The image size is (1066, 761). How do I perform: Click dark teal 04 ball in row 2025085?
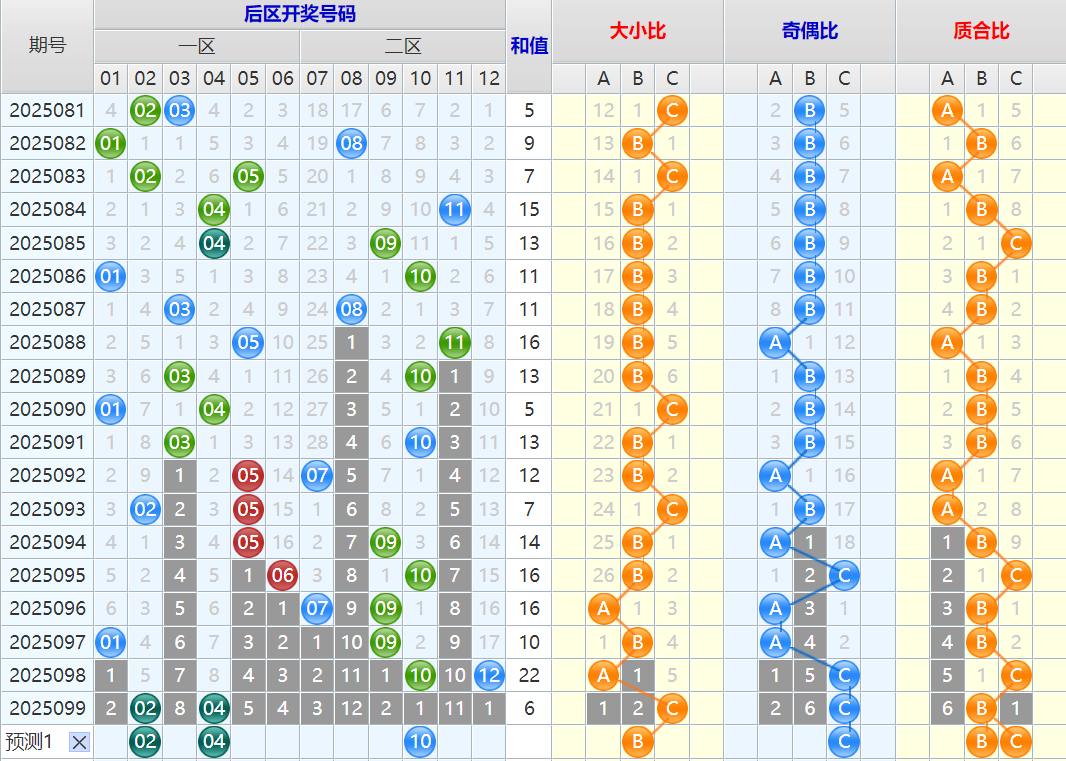214,243
